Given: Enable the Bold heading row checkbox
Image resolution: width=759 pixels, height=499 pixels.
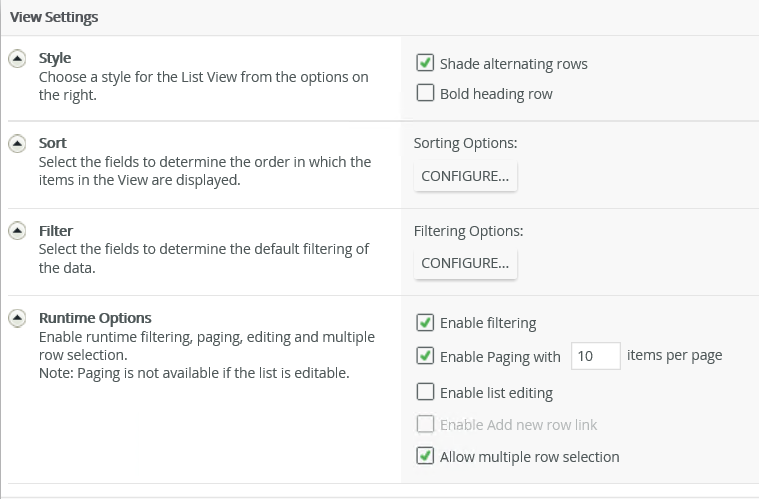Looking at the screenshot, I should pyautogui.click(x=425, y=94).
